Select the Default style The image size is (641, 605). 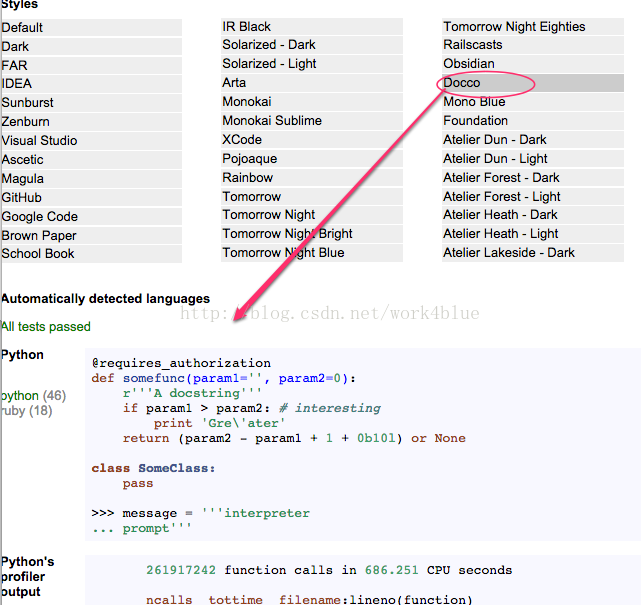pyautogui.click(x=92, y=27)
